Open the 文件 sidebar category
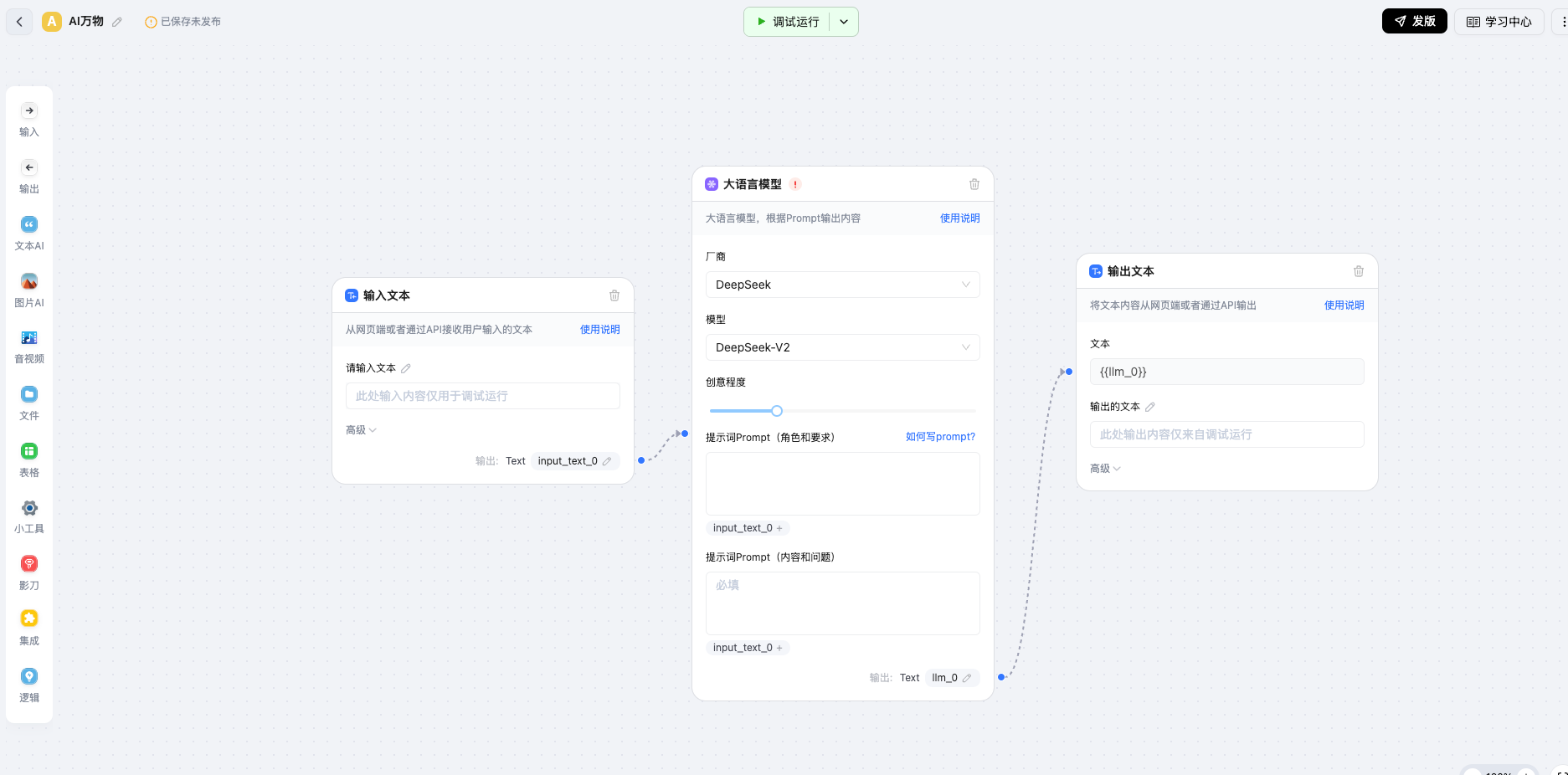 (29, 403)
